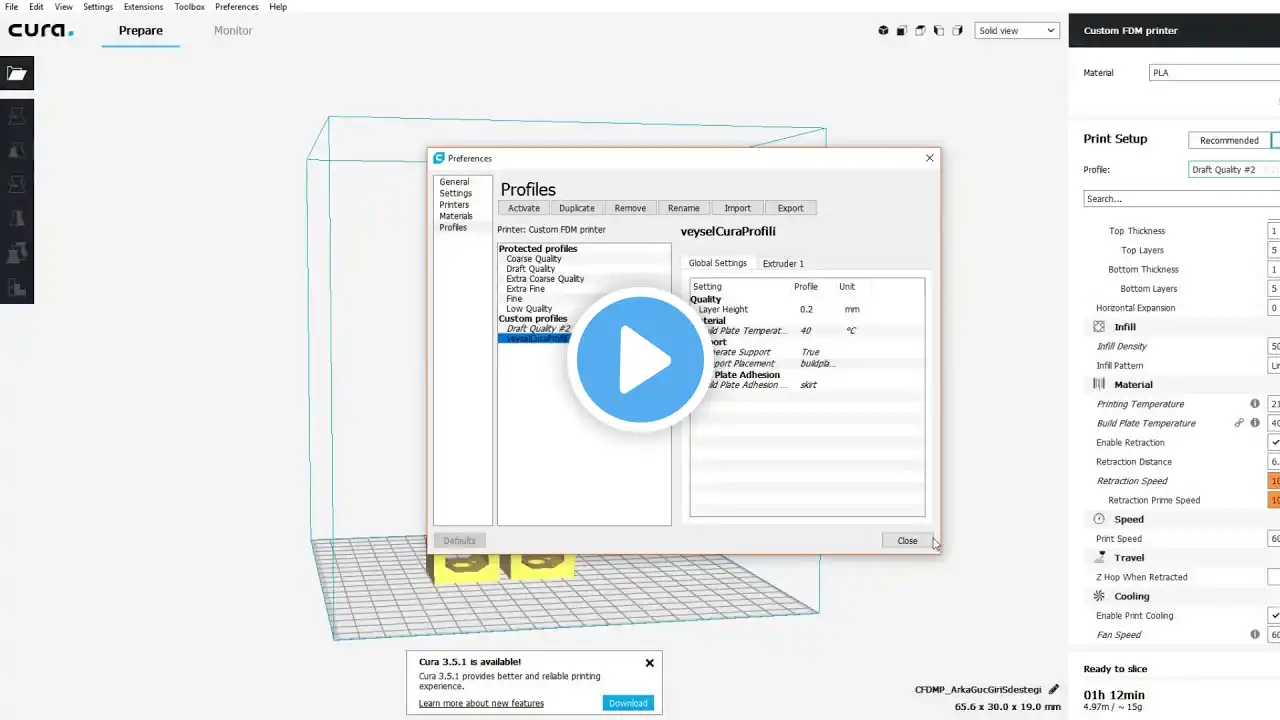Click the Travel category icon

pyautogui.click(x=1099, y=557)
